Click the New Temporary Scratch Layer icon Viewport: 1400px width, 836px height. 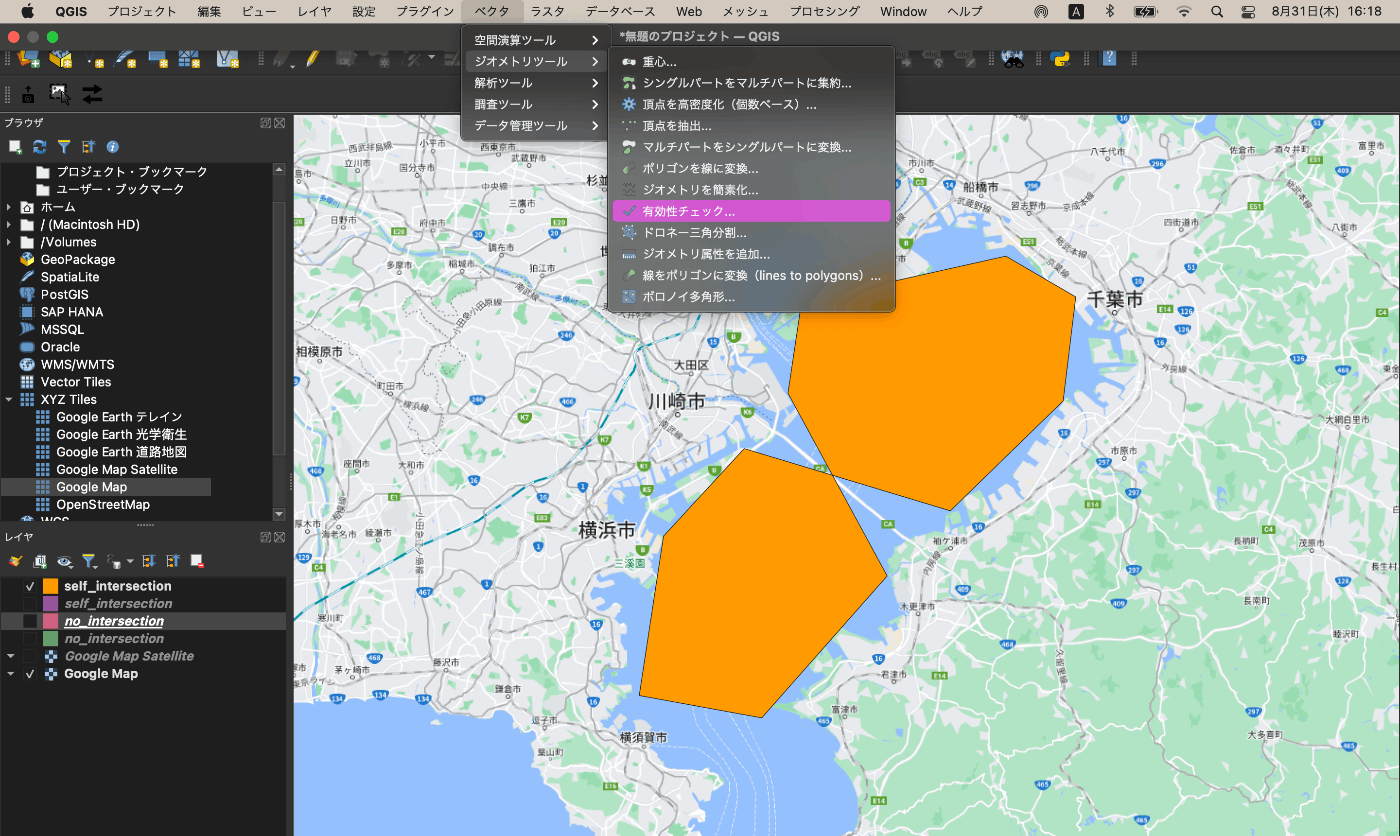158,58
